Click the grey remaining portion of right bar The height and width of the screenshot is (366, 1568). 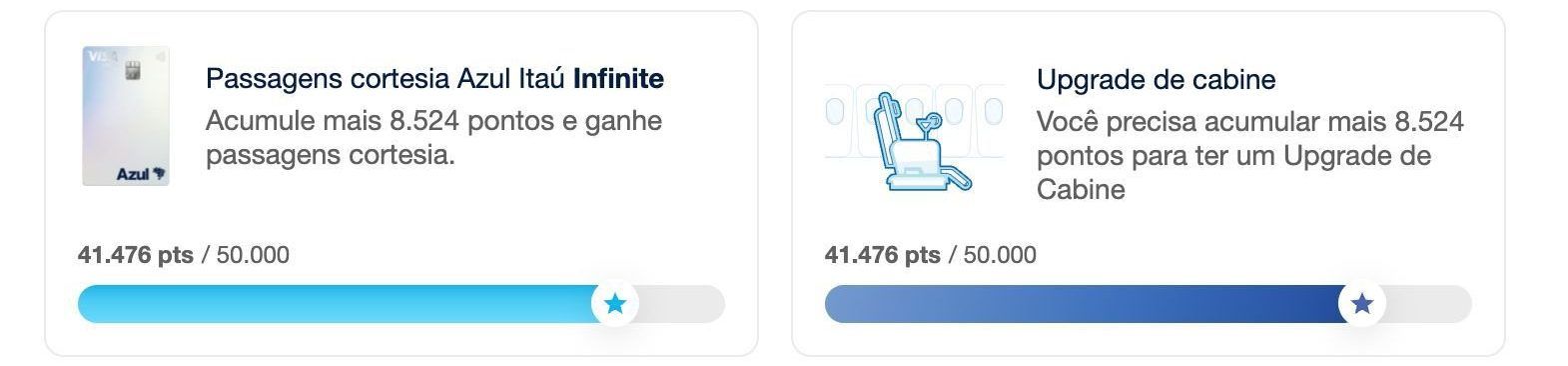1429,304
